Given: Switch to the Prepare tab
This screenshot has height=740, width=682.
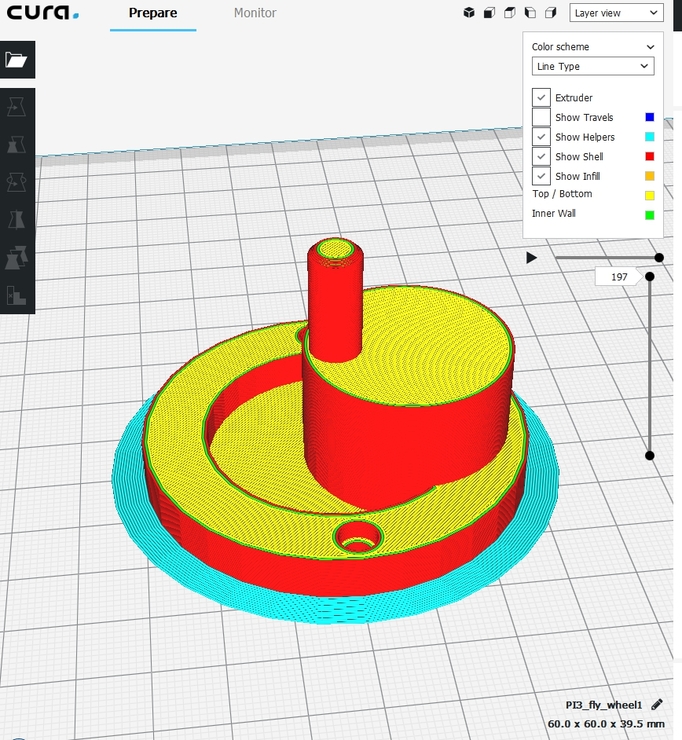Looking at the screenshot, I should pos(153,14).
